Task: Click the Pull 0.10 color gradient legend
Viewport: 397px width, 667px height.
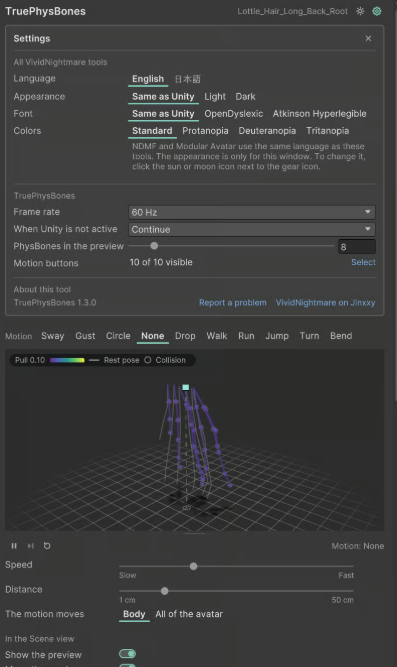Action: coord(67,360)
